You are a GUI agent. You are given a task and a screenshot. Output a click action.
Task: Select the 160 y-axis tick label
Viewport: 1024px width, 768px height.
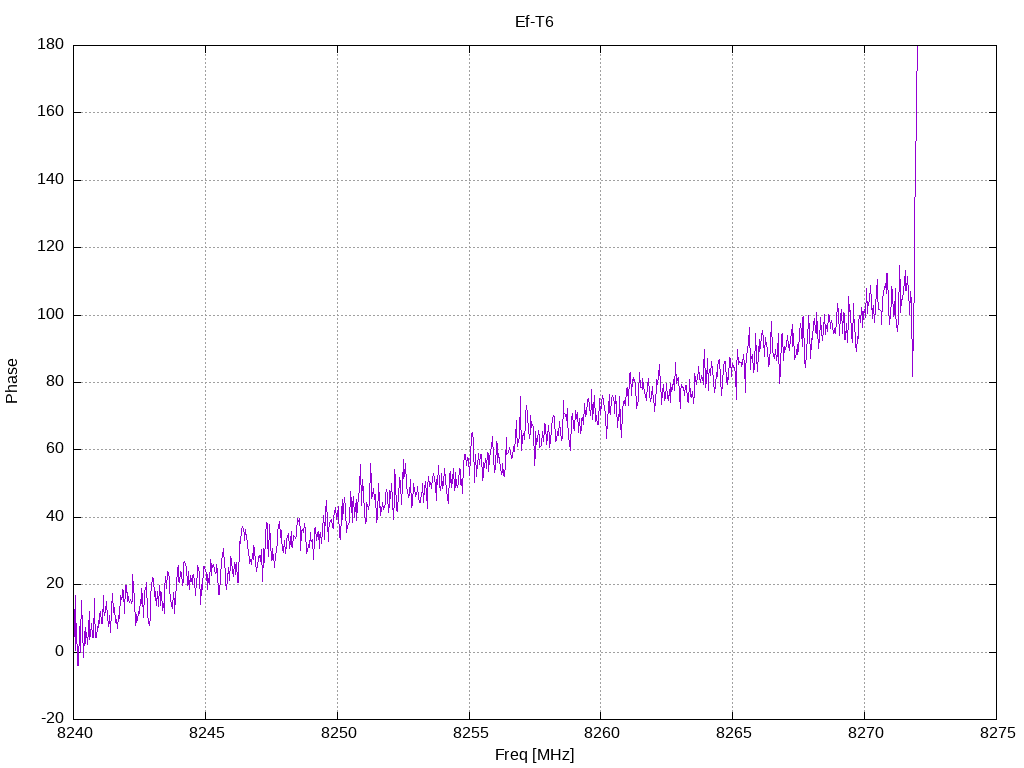pos(51,112)
